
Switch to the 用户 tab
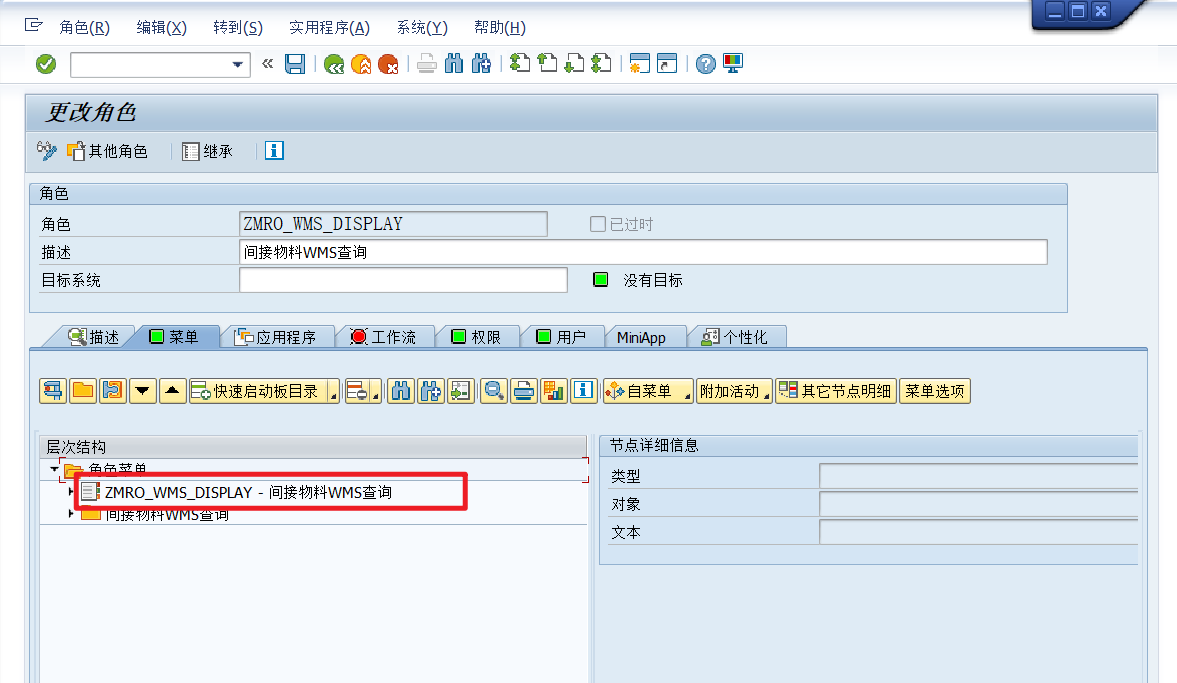pos(563,337)
